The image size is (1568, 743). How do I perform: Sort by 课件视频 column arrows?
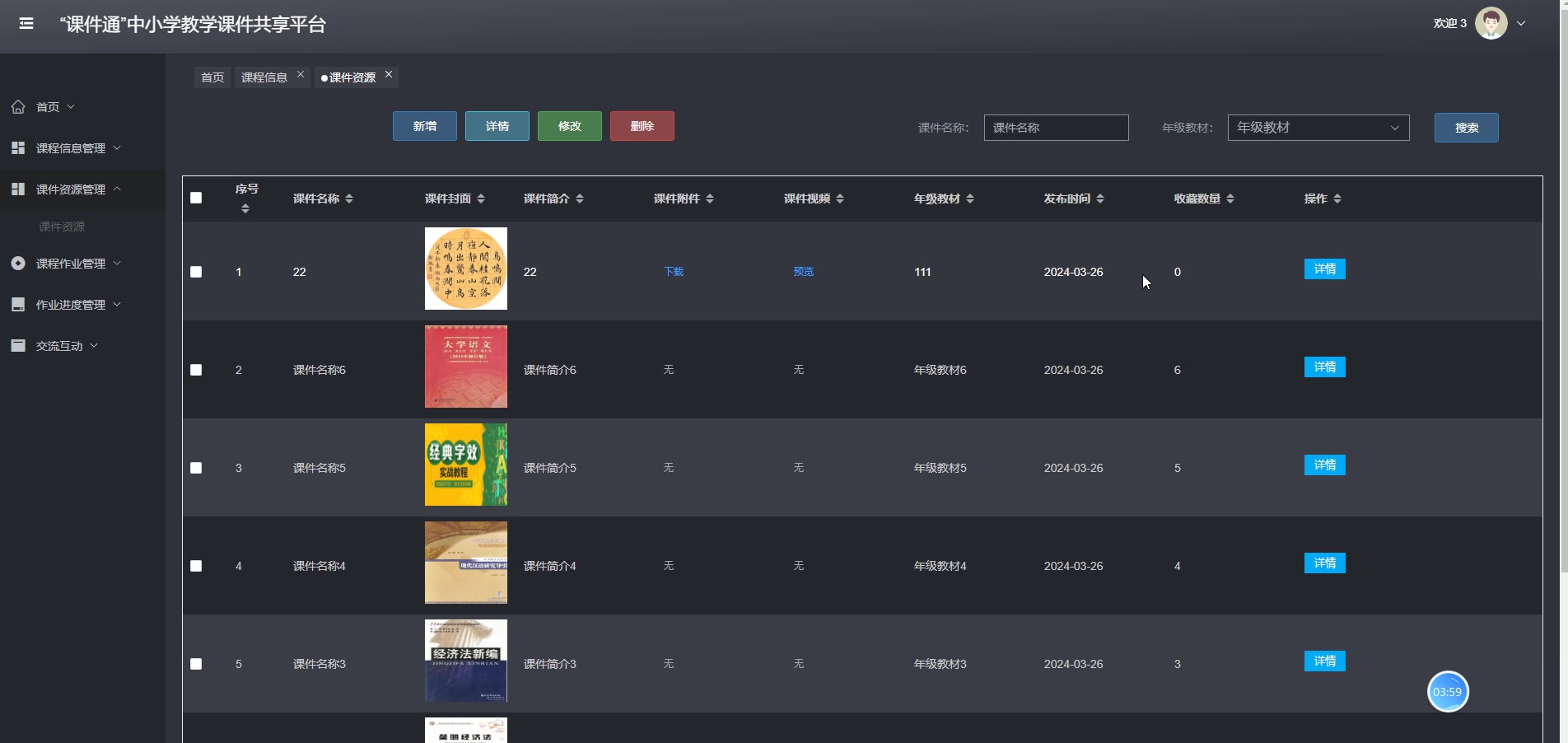pos(840,199)
